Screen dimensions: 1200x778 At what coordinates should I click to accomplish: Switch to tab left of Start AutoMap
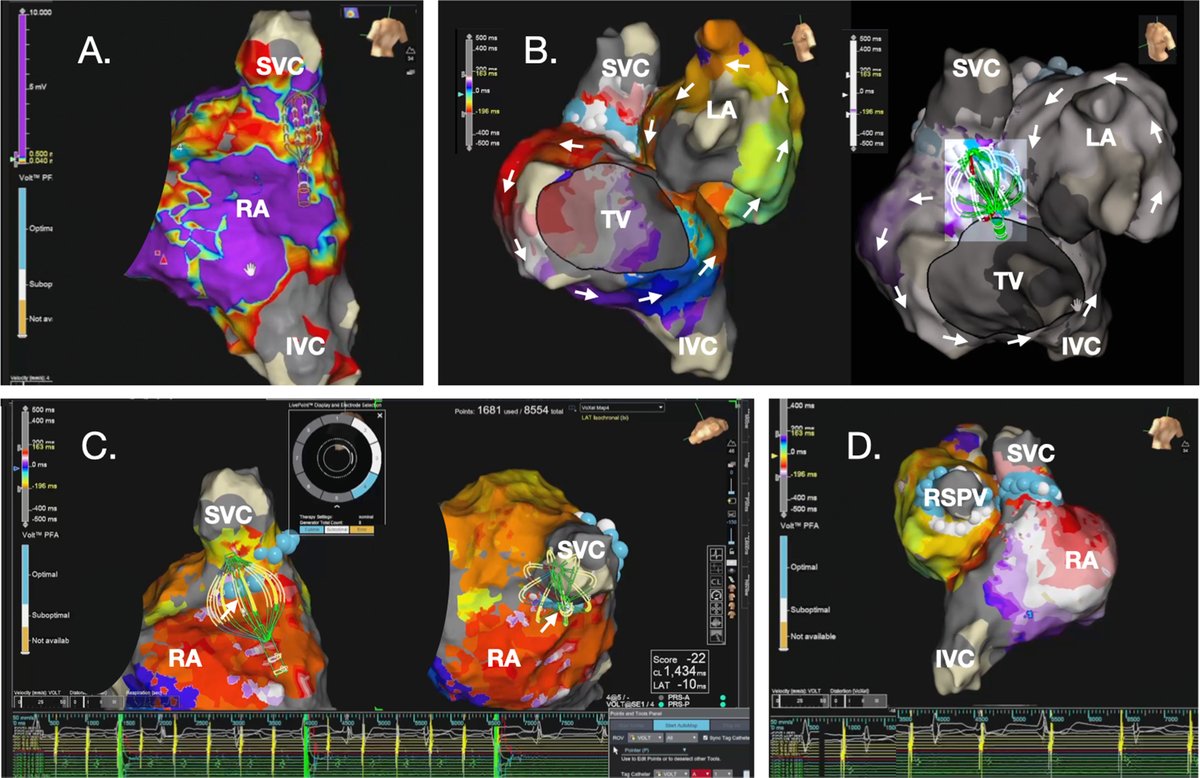point(631,725)
